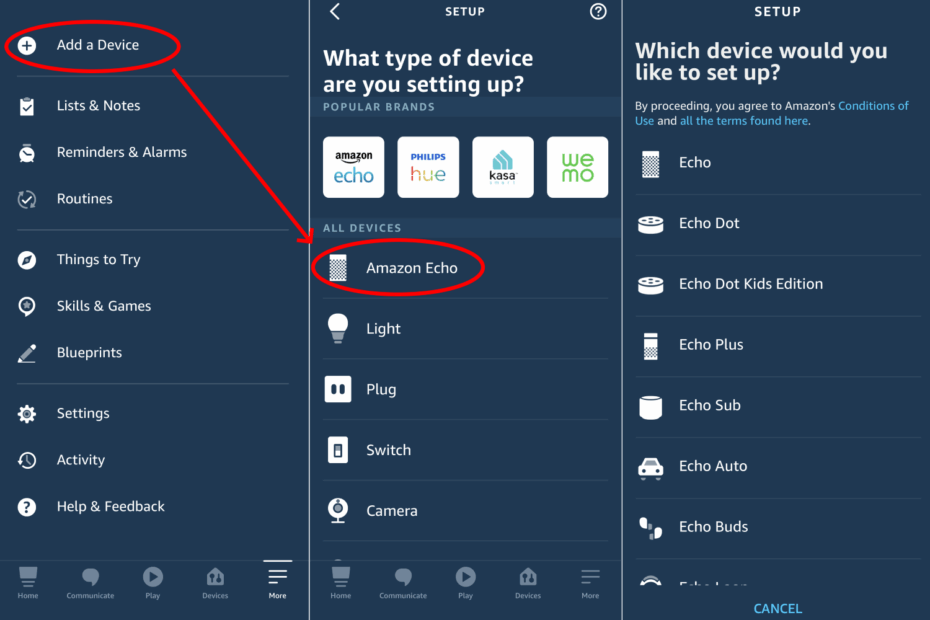Open the More tab in middle screen

(x=590, y=583)
